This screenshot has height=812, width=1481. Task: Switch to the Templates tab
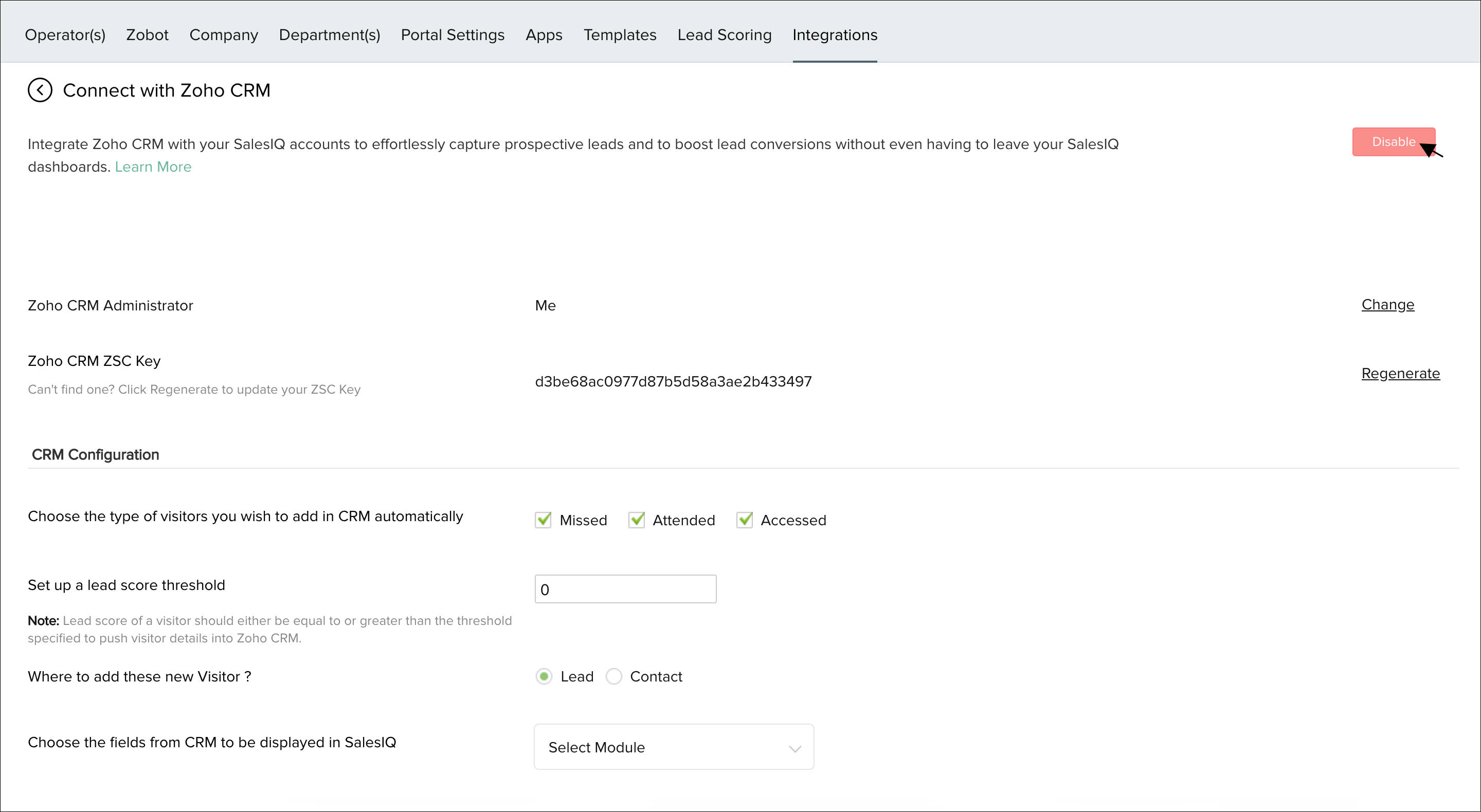[x=620, y=35]
